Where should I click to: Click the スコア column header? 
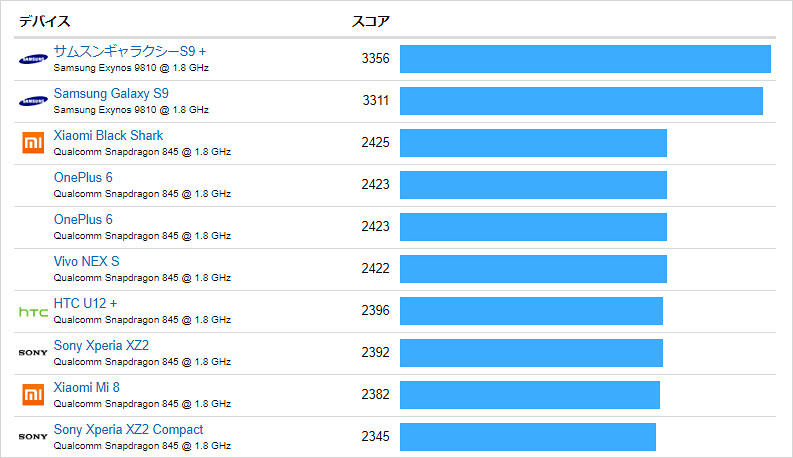[x=371, y=21]
